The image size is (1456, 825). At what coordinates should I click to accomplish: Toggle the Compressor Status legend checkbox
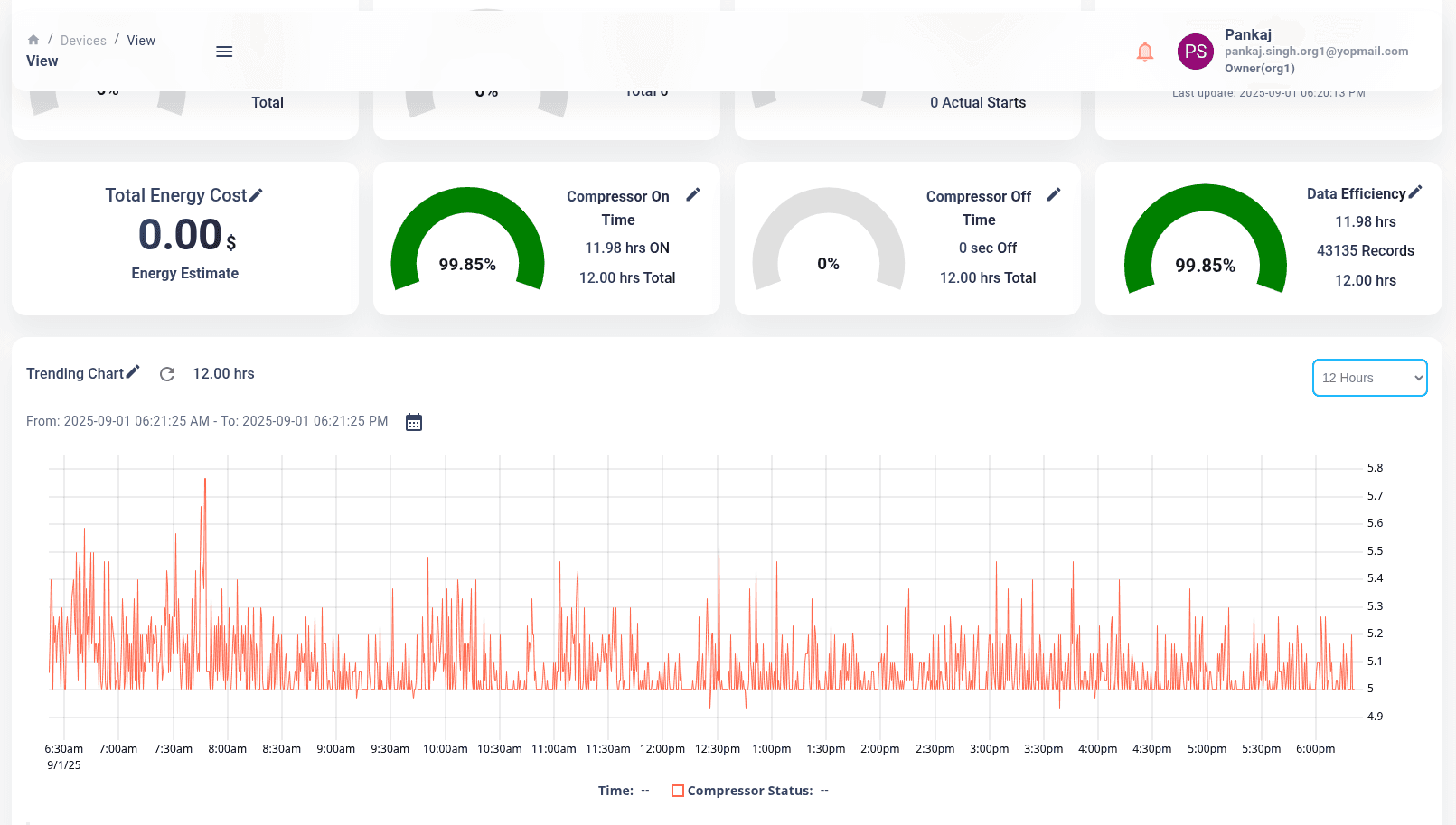click(x=678, y=791)
